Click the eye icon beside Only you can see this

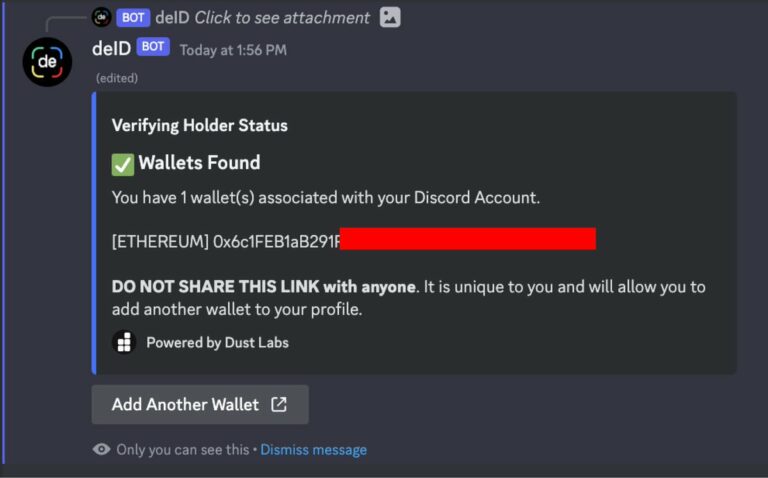click(x=101, y=449)
